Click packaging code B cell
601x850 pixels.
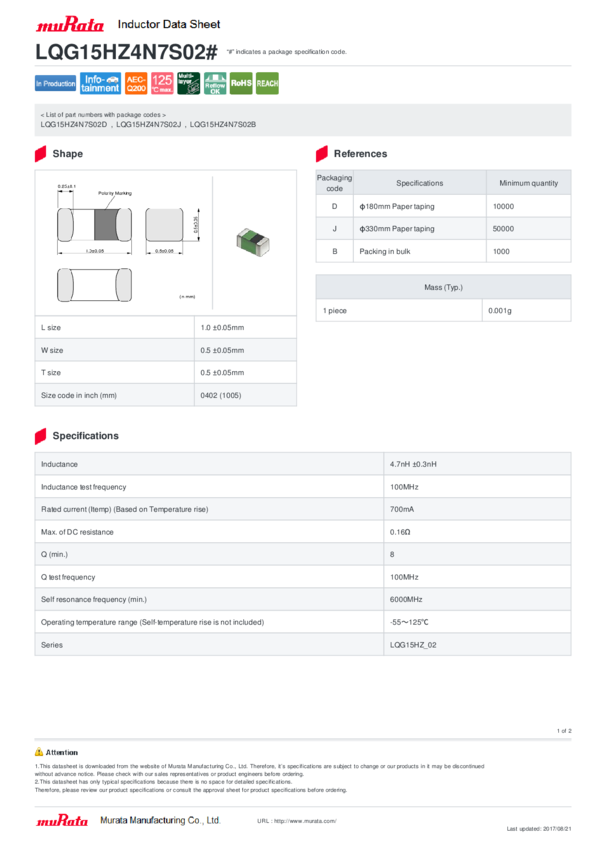point(334,252)
